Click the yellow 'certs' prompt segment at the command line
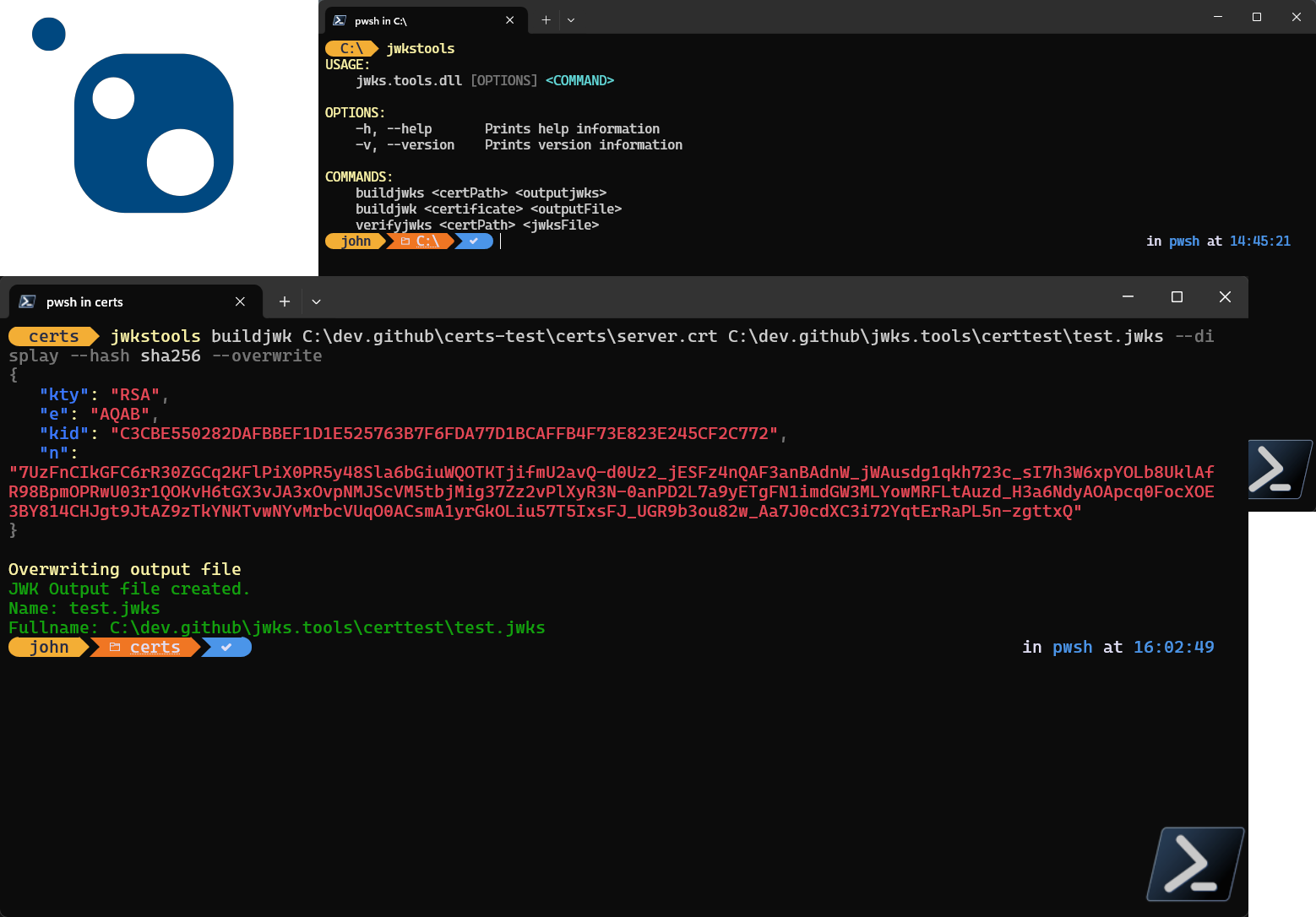The height and width of the screenshot is (917, 1316). (x=54, y=337)
